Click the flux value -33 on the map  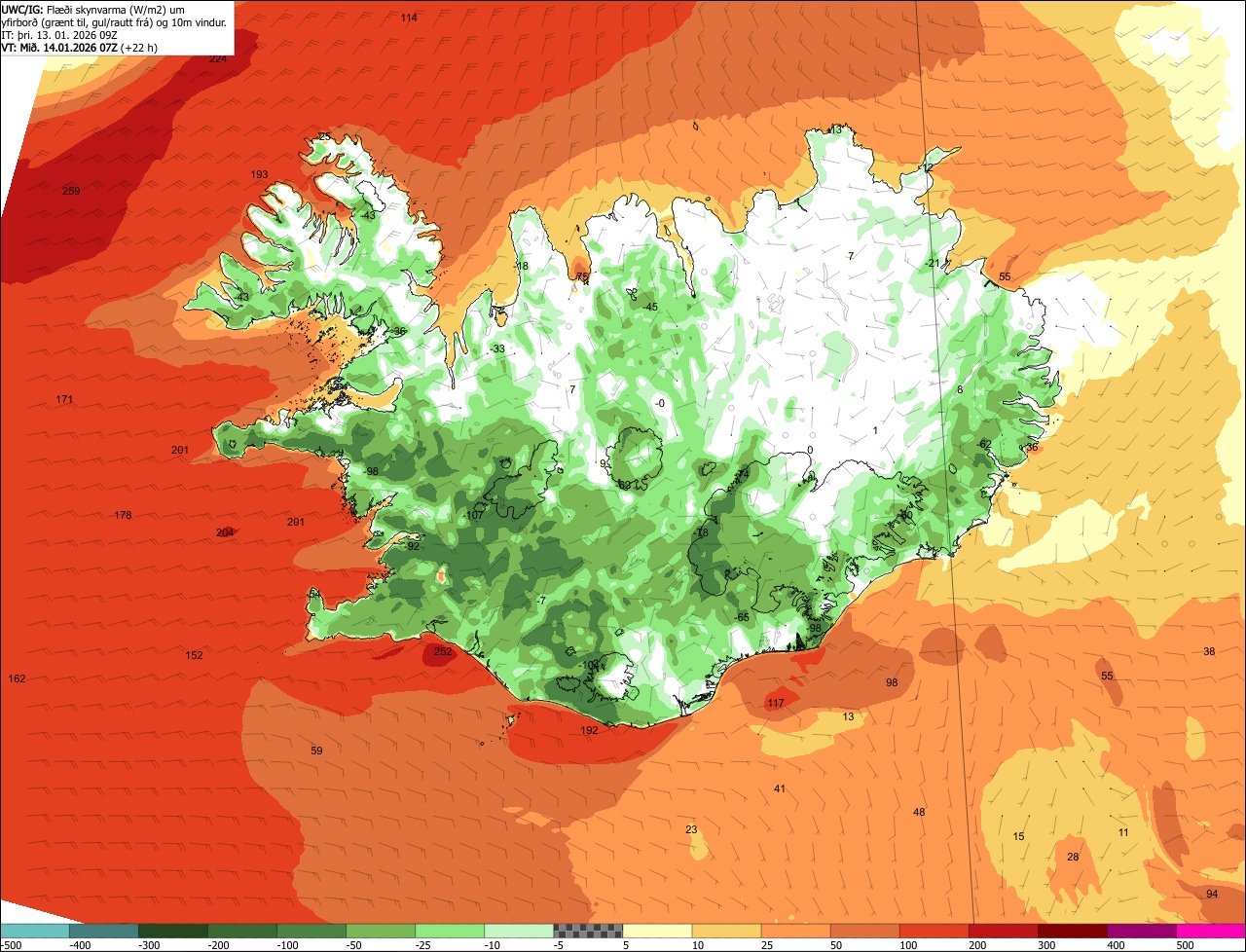point(497,348)
